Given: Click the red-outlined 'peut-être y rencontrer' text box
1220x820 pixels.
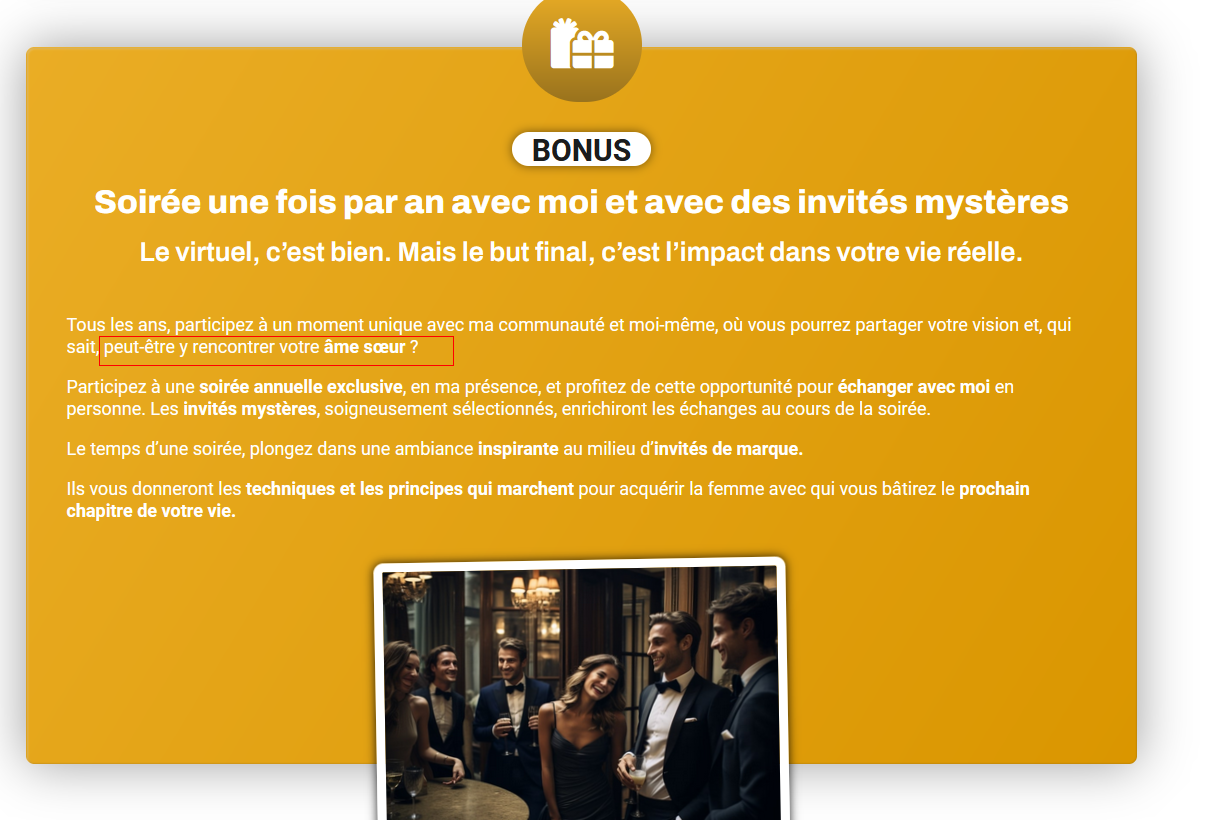Looking at the screenshot, I should click(277, 351).
